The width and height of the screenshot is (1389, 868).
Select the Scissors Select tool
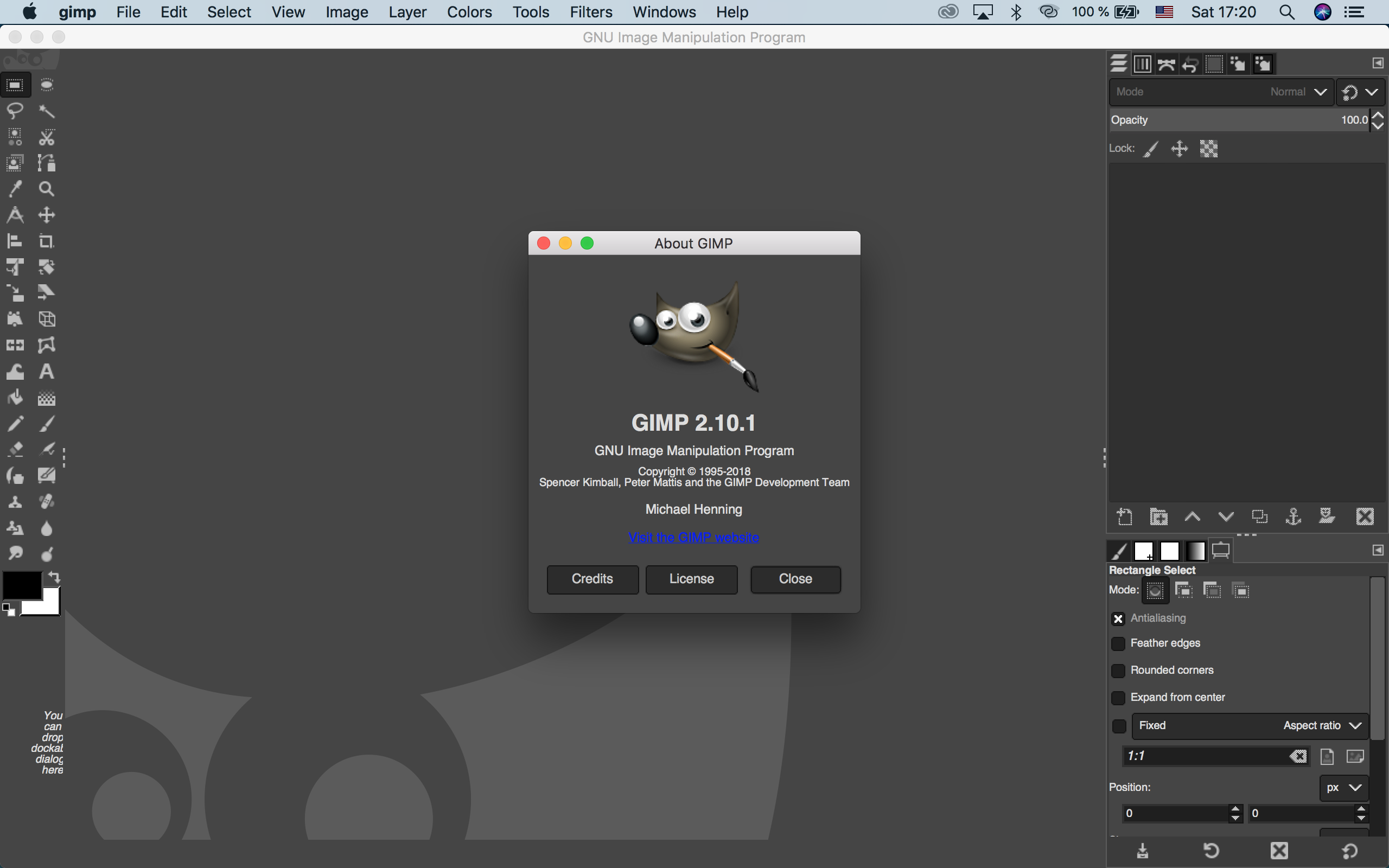47,137
